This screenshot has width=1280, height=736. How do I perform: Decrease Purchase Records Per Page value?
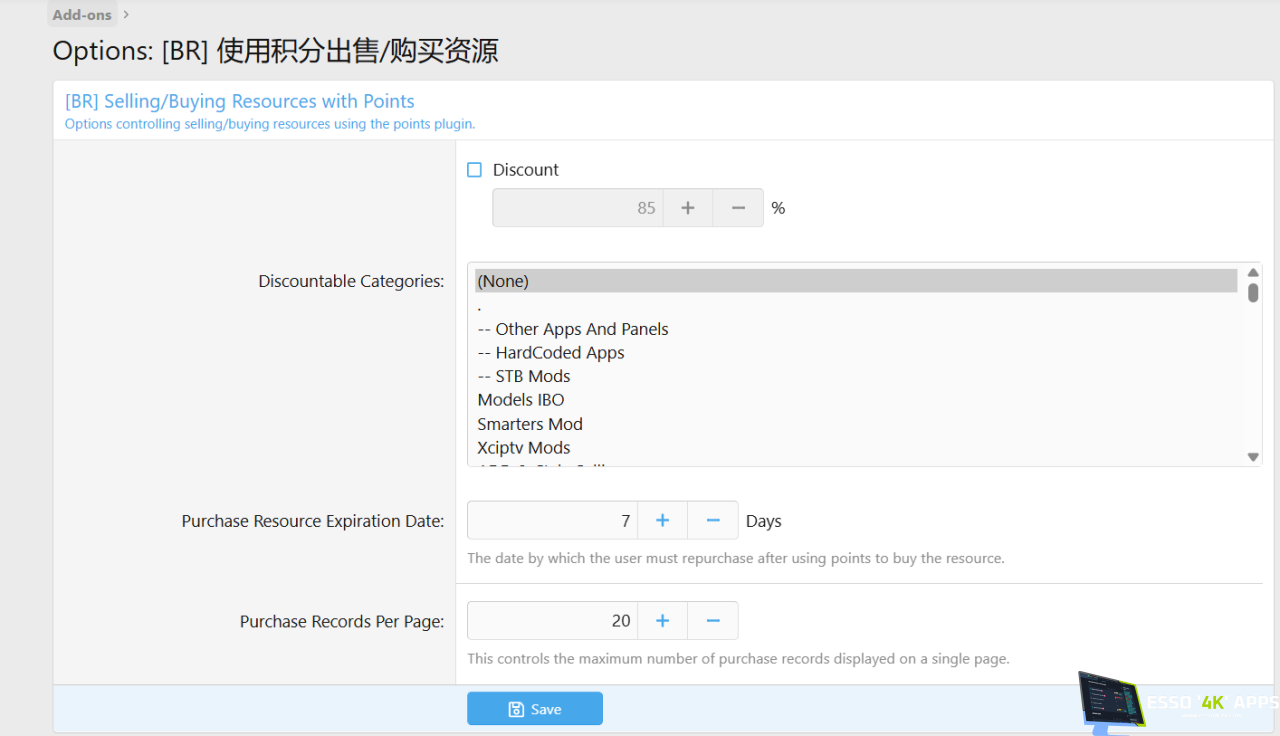pos(713,621)
